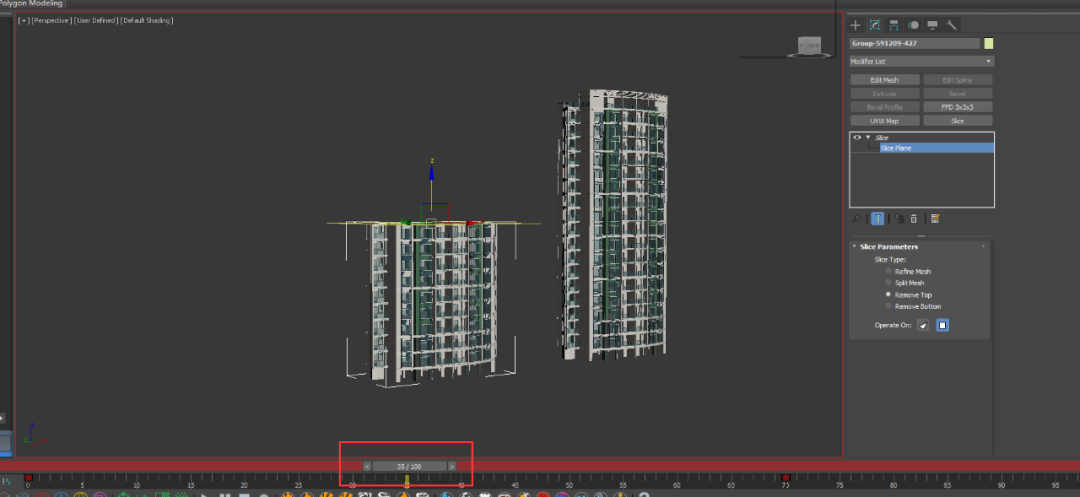Image resolution: width=1080 pixels, height=497 pixels.
Task: Open the Motion command panel
Action: [913, 25]
